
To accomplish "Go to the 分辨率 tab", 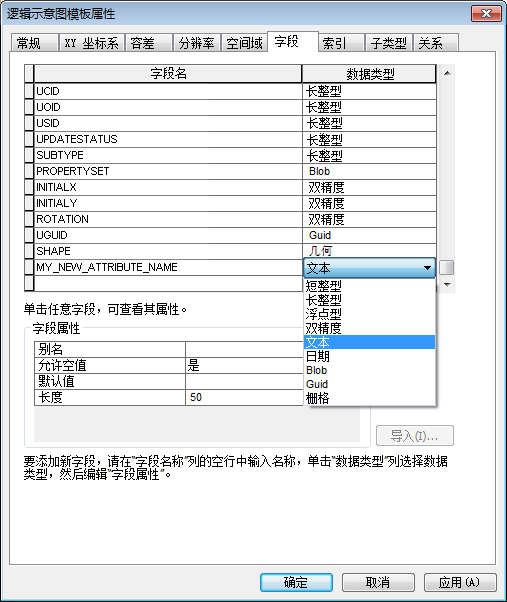I will point(197,43).
